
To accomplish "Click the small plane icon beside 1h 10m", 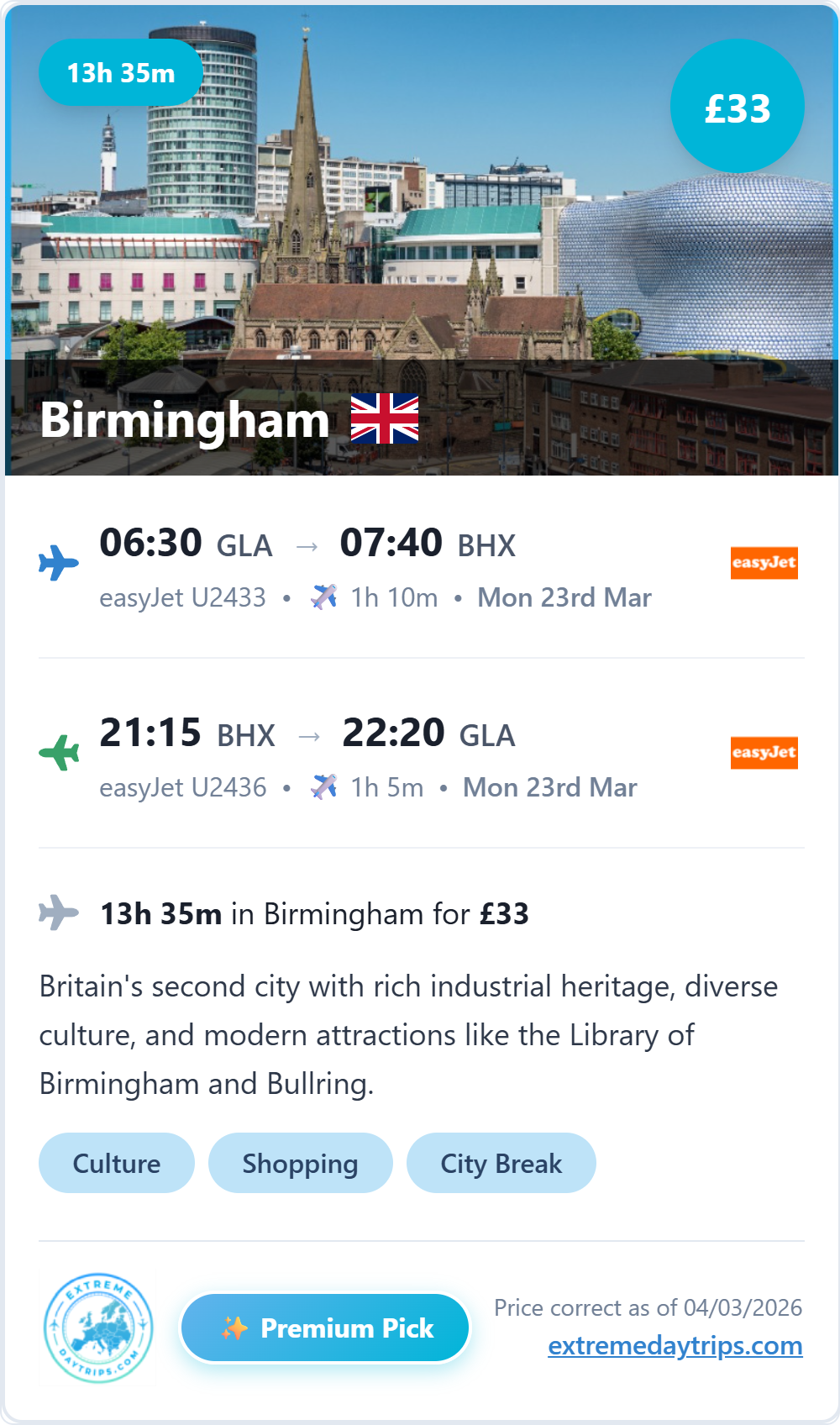I will pyautogui.click(x=324, y=597).
